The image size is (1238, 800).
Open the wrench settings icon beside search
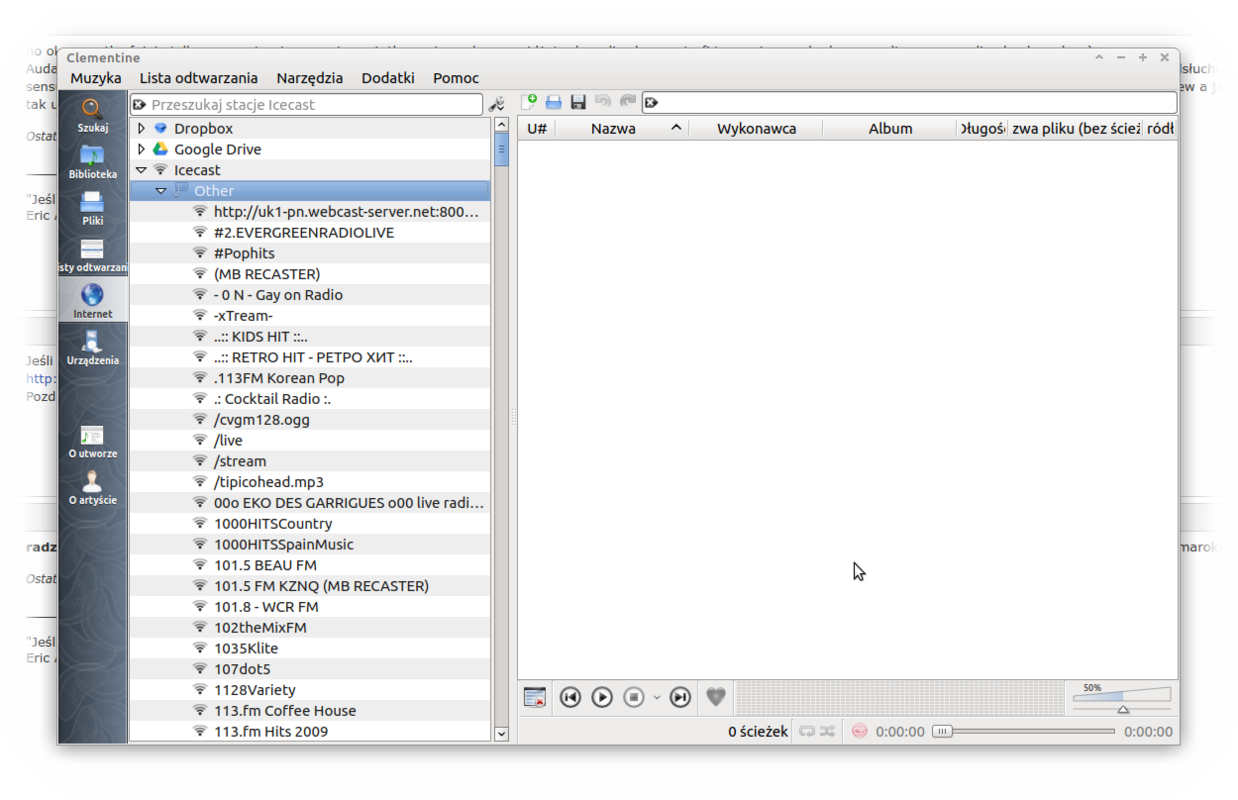497,104
